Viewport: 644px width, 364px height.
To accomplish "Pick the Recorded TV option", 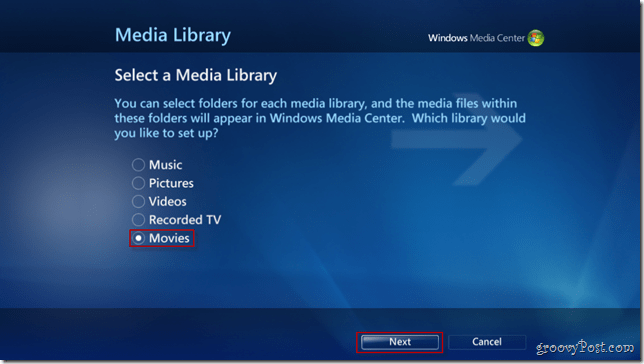I will [138, 220].
